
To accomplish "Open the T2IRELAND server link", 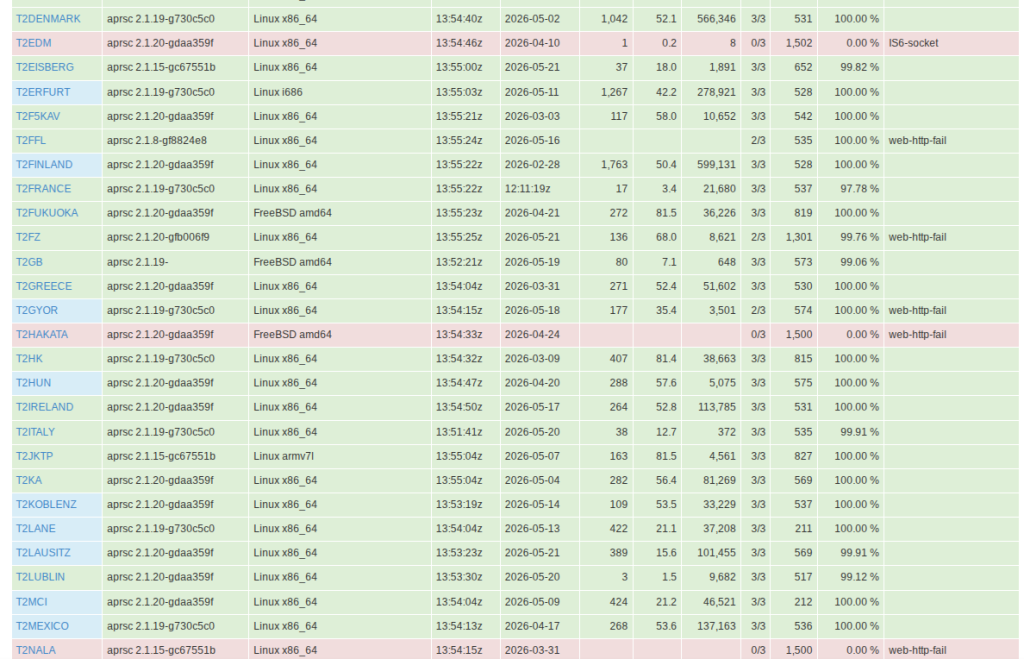I will click(45, 407).
